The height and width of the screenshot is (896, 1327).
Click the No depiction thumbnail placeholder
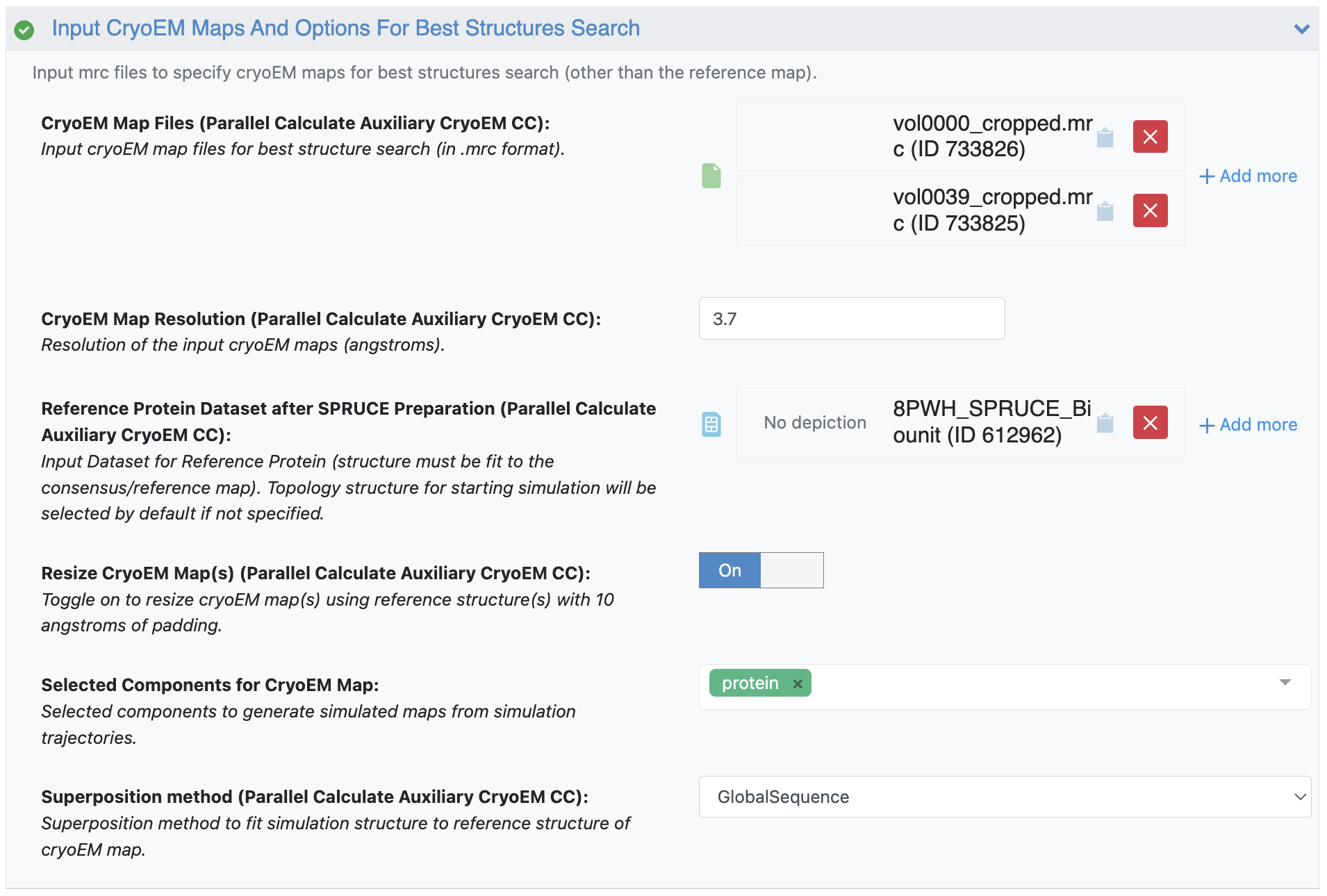tap(814, 423)
